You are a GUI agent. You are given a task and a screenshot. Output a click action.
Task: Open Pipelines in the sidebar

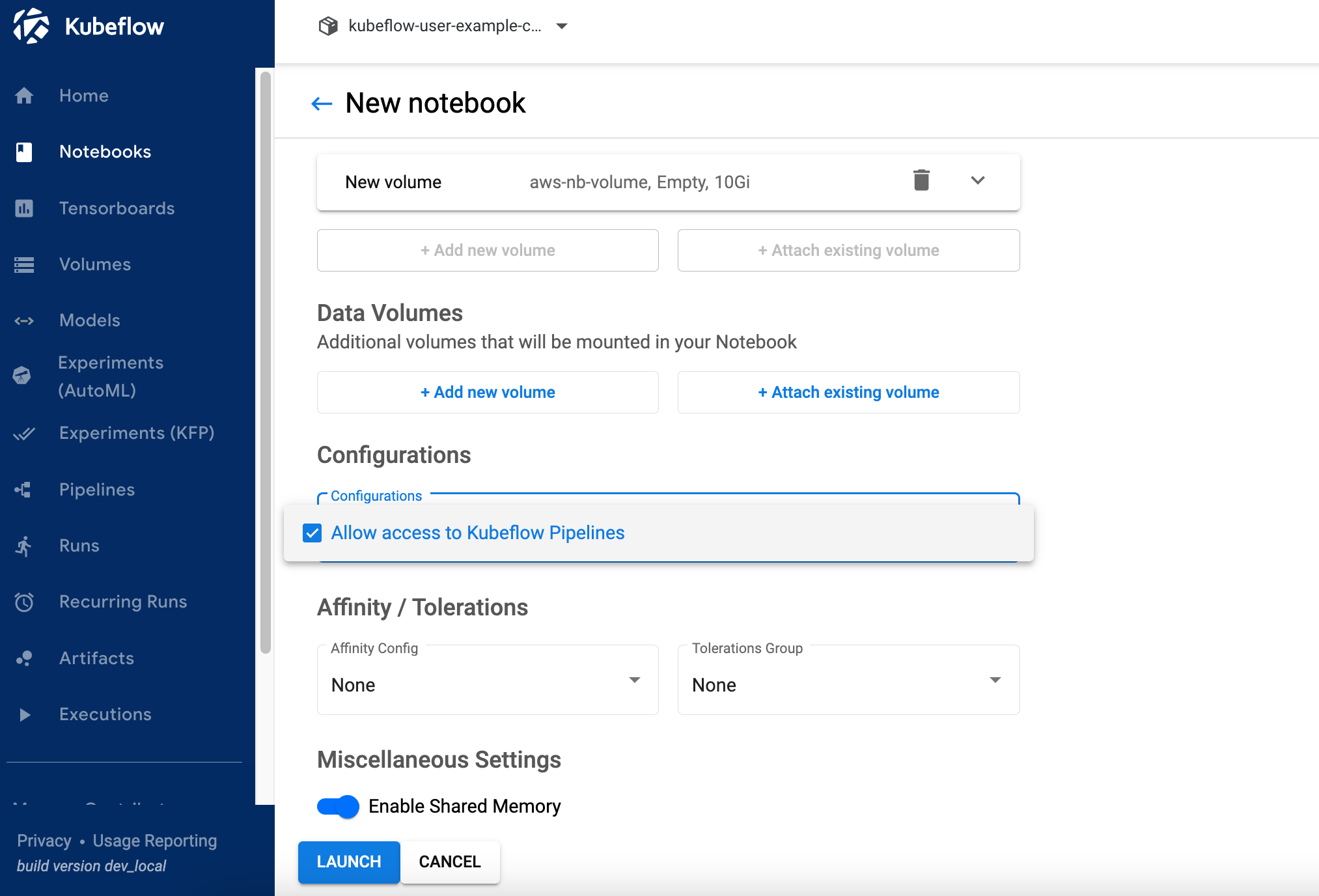pos(97,490)
